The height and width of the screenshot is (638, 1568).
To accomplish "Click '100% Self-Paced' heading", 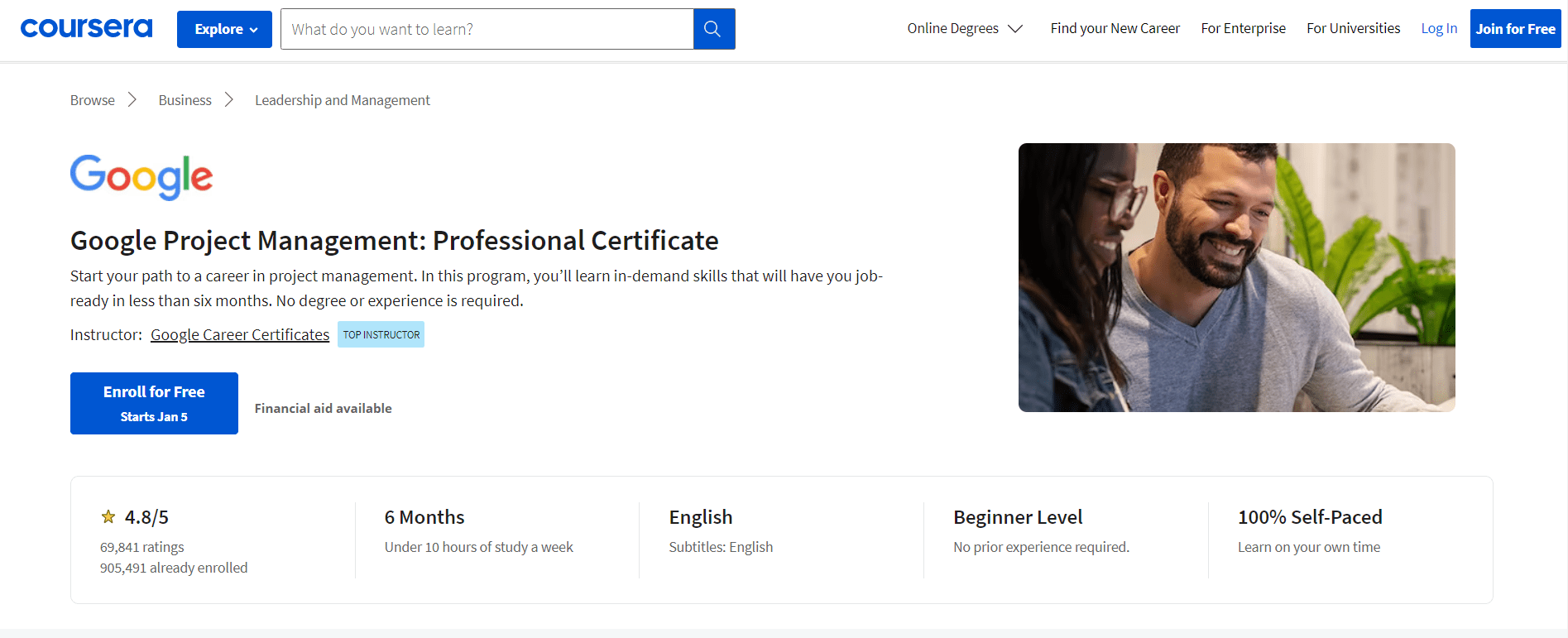I will pos(1310,517).
